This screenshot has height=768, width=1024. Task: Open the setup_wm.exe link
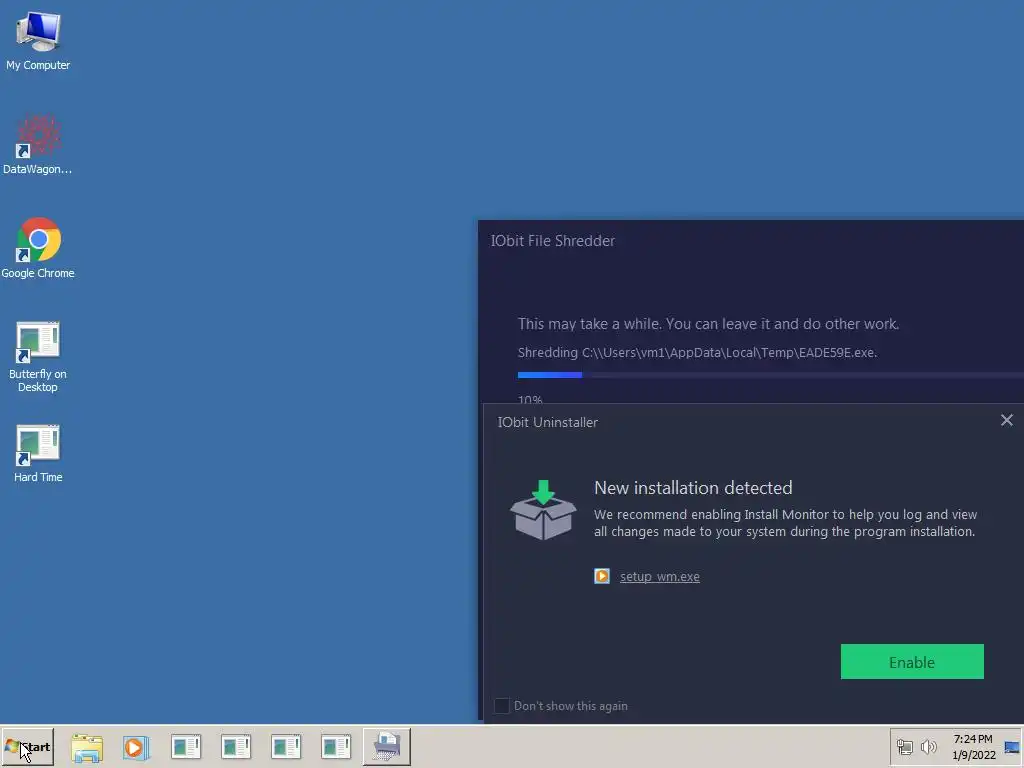660,577
